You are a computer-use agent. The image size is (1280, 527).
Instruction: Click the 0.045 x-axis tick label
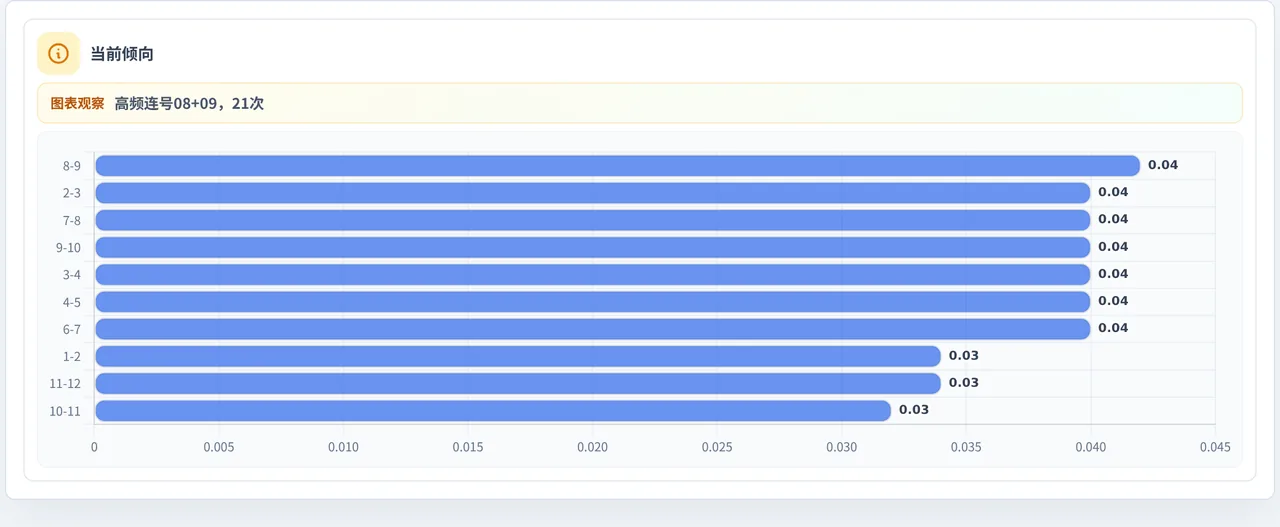point(1215,447)
